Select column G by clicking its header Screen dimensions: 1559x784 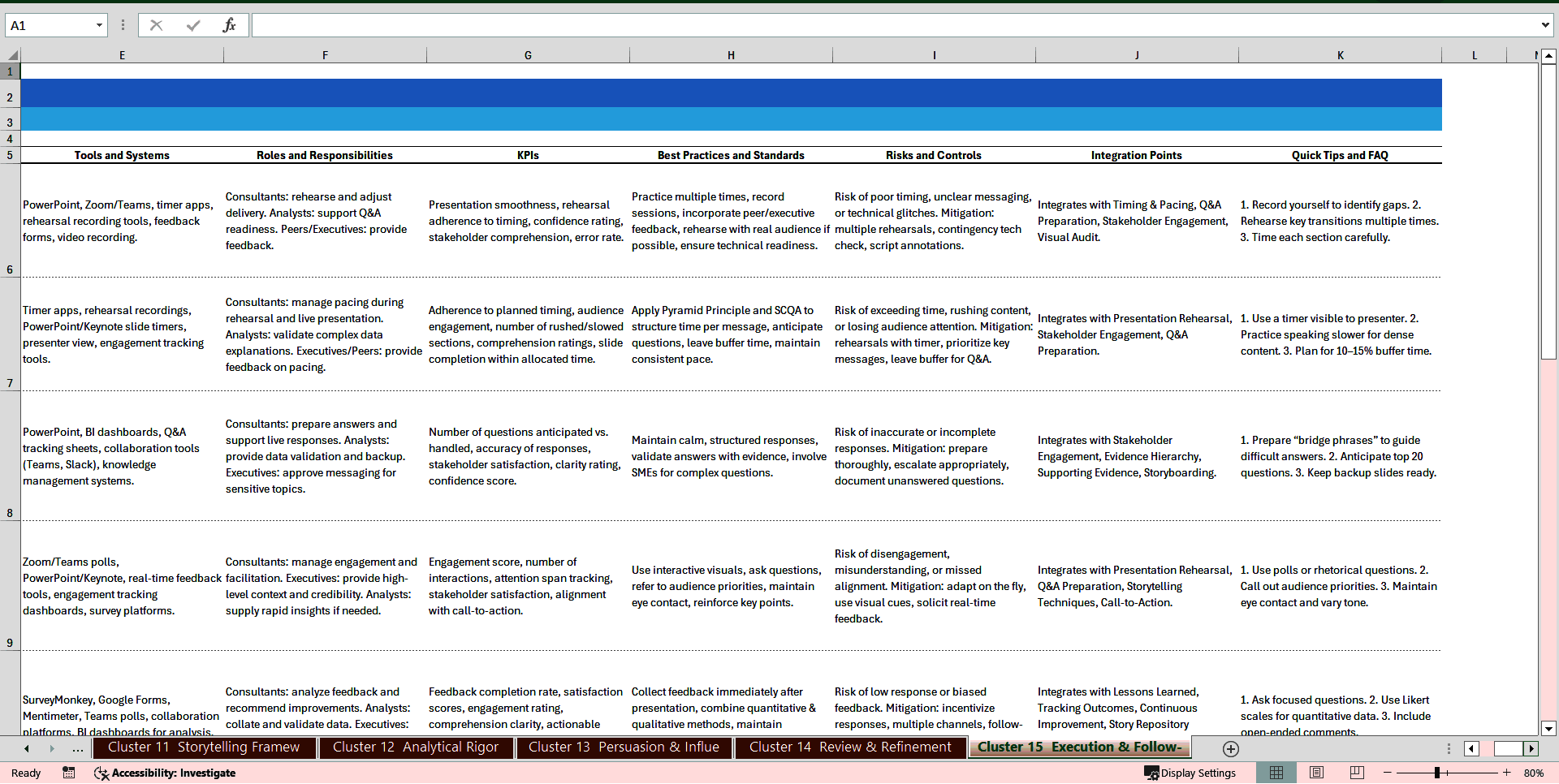(x=528, y=54)
